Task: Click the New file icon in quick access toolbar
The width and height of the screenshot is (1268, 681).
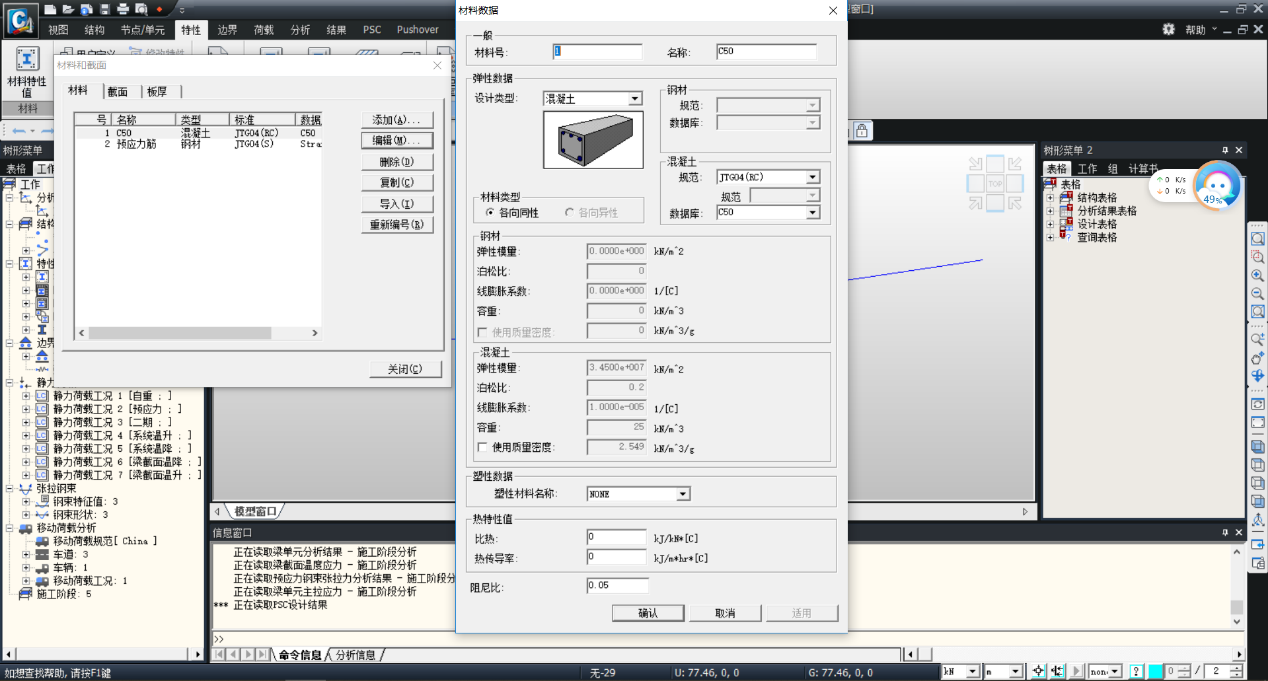Action: pyautogui.click(x=51, y=9)
